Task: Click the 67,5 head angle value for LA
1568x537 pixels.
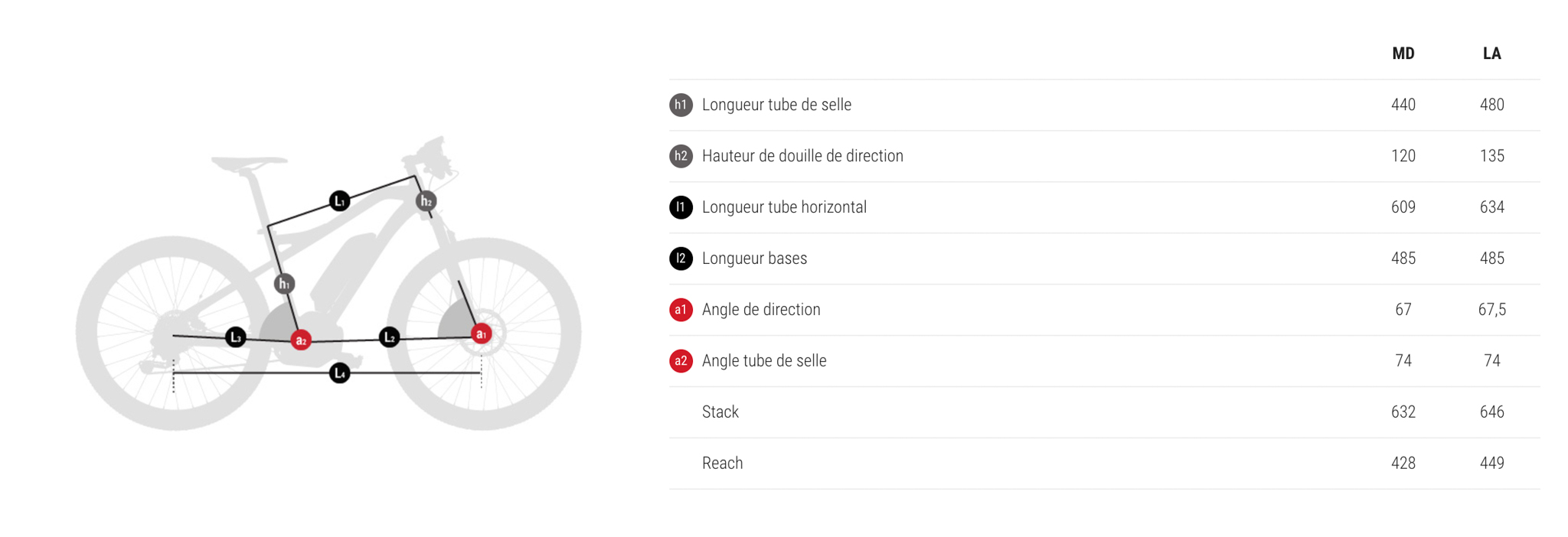Action: [1491, 310]
